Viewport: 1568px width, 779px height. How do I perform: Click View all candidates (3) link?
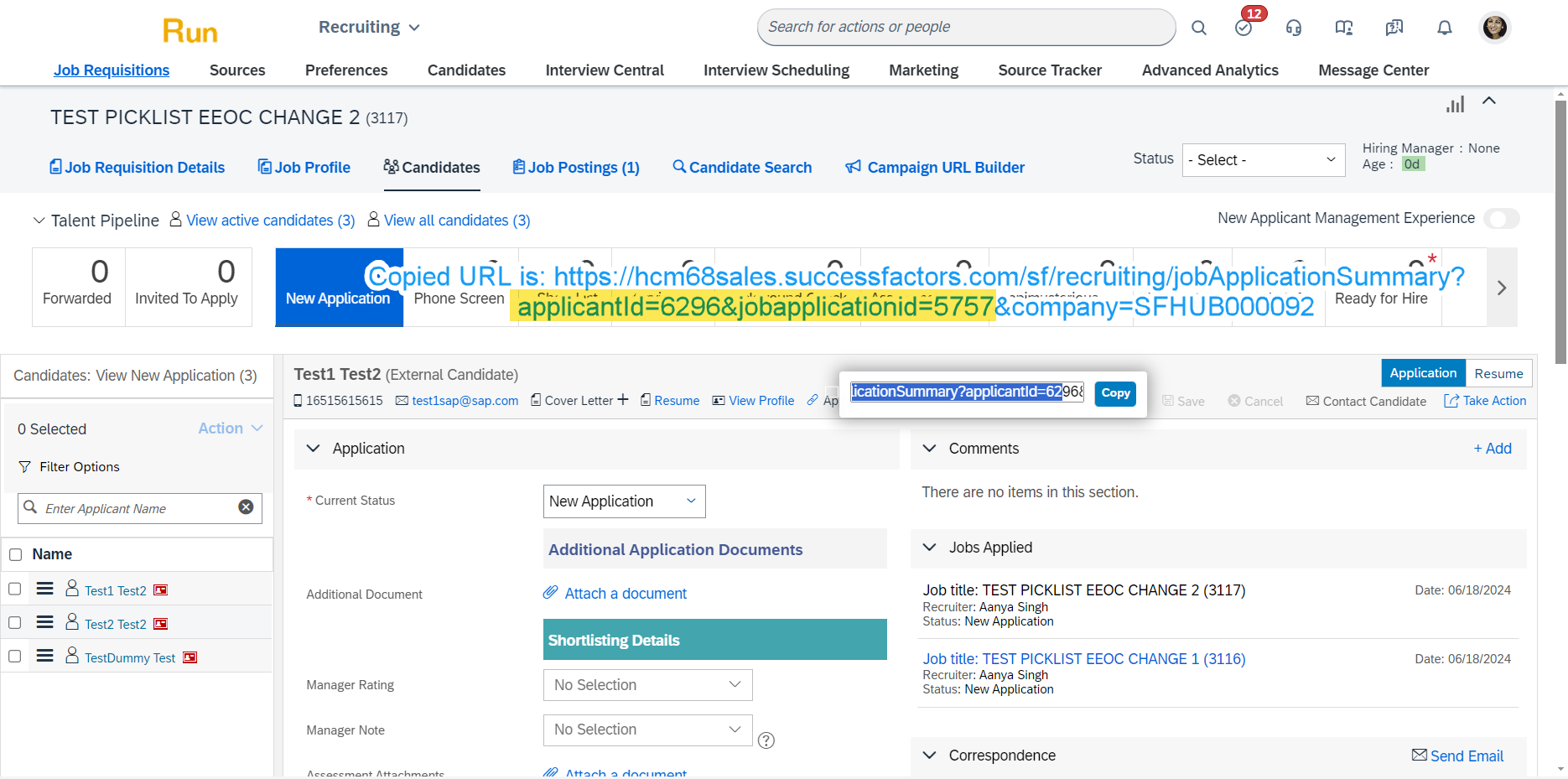[457, 221]
